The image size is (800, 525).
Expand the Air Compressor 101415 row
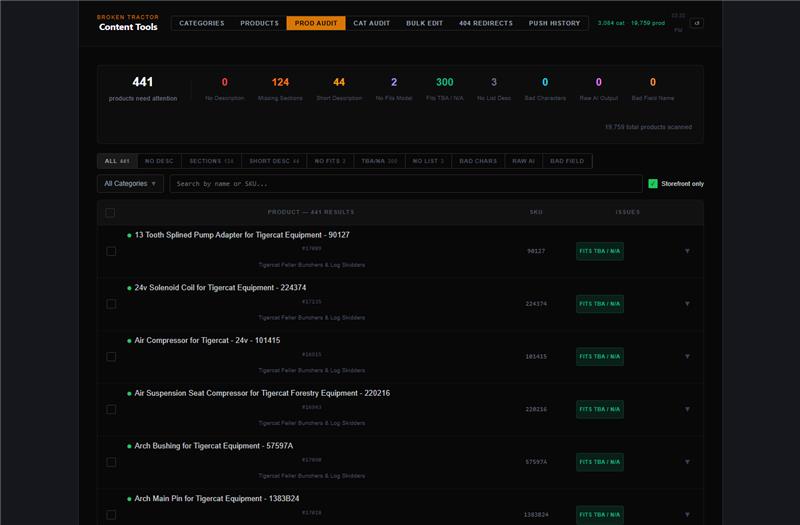pyautogui.click(x=687, y=357)
